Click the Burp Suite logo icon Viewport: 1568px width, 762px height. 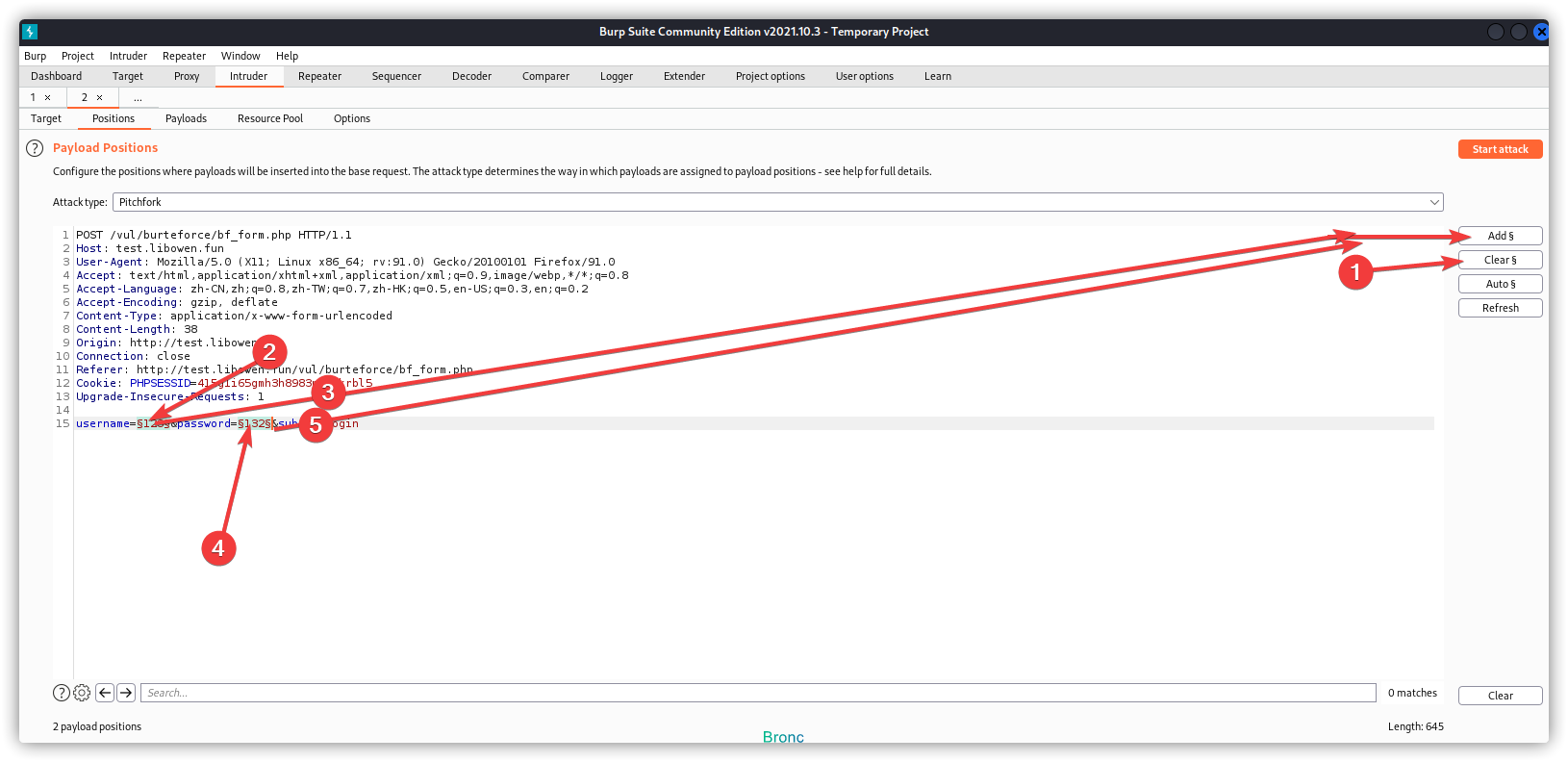(30, 32)
